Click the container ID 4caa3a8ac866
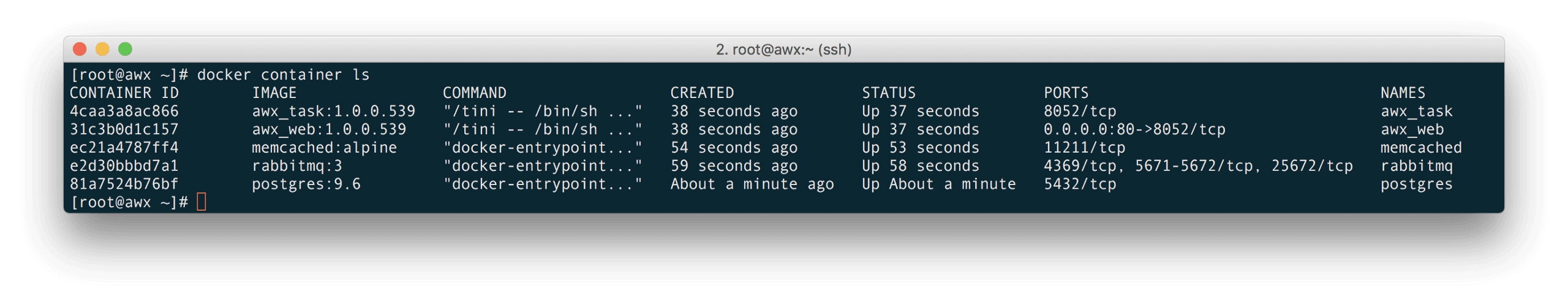The height and width of the screenshot is (304, 1568). (124, 111)
